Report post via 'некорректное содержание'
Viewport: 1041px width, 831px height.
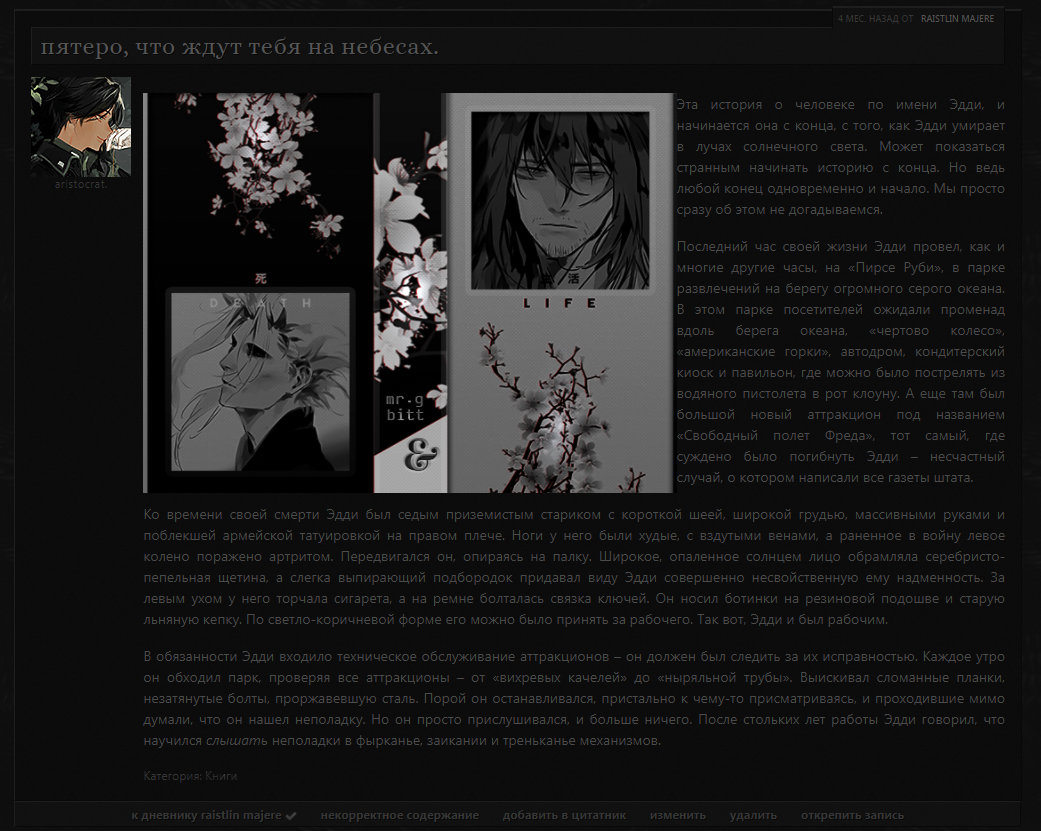click(400, 815)
